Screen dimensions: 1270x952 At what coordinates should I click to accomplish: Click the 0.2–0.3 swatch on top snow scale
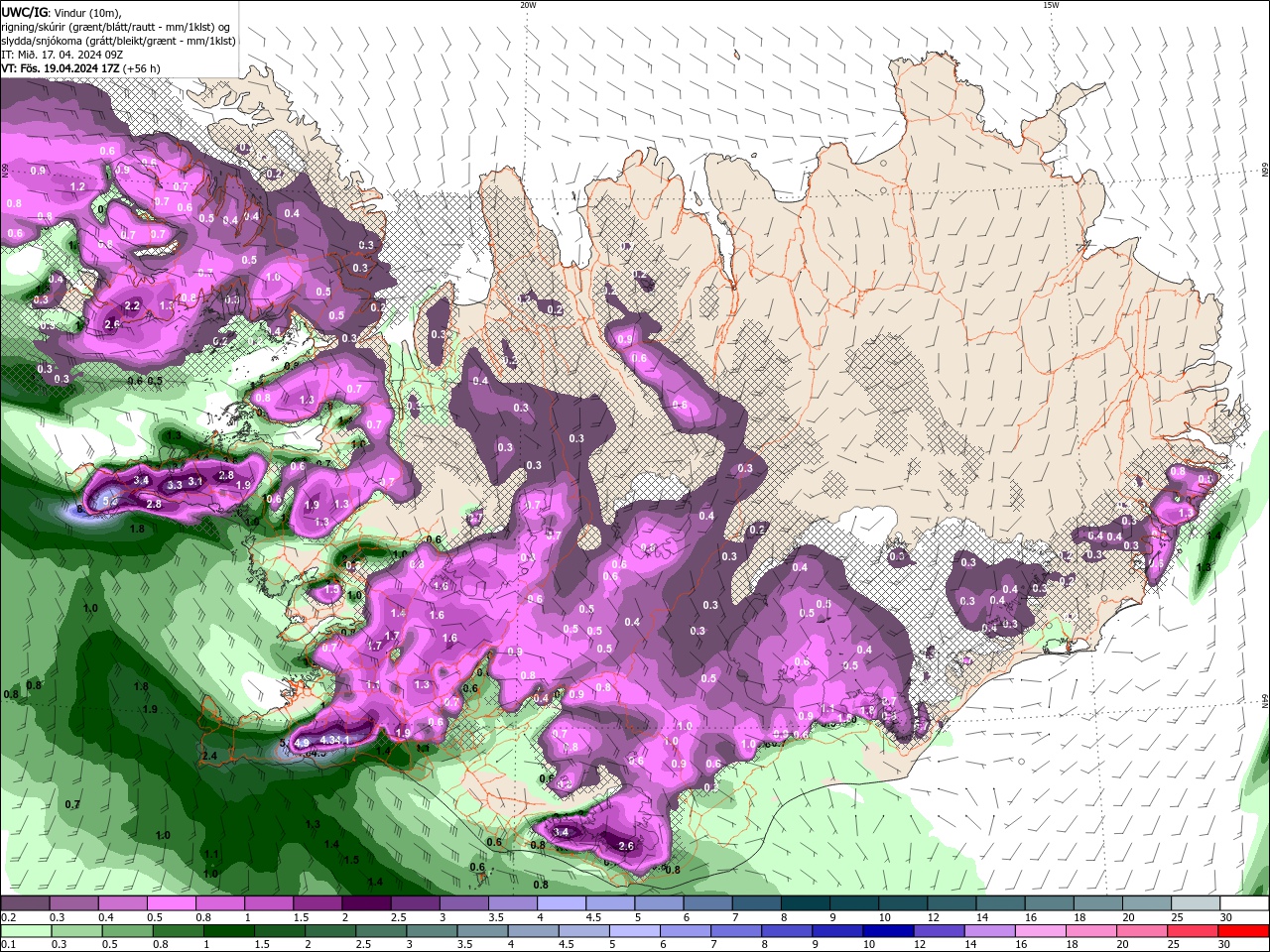[25, 903]
